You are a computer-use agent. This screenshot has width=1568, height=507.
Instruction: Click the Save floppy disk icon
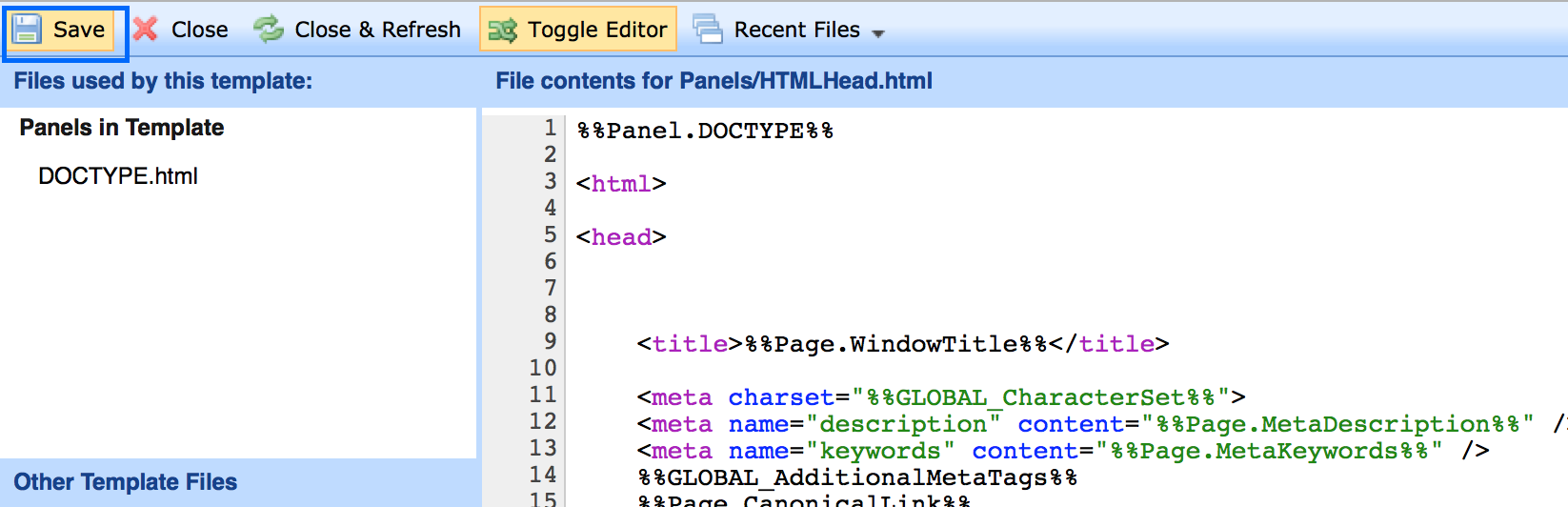(x=27, y=30)
